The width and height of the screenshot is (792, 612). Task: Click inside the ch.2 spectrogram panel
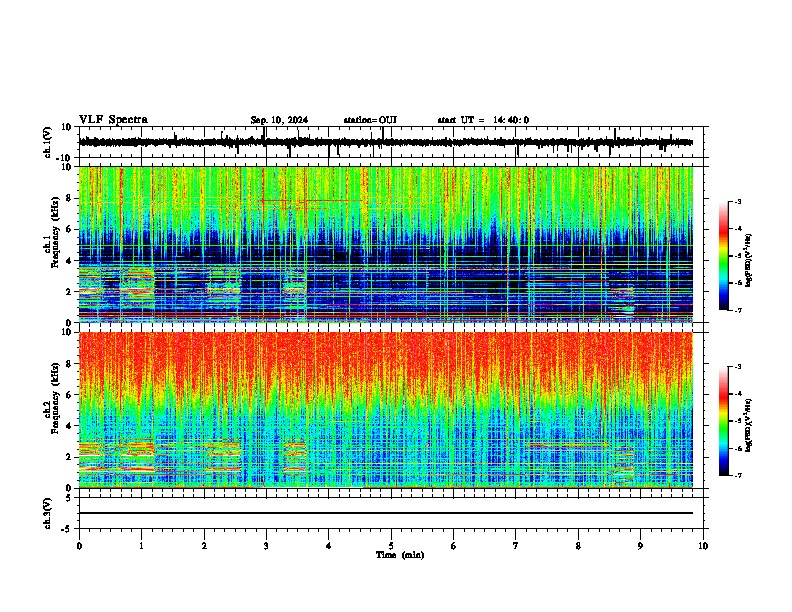click(386, 410)
